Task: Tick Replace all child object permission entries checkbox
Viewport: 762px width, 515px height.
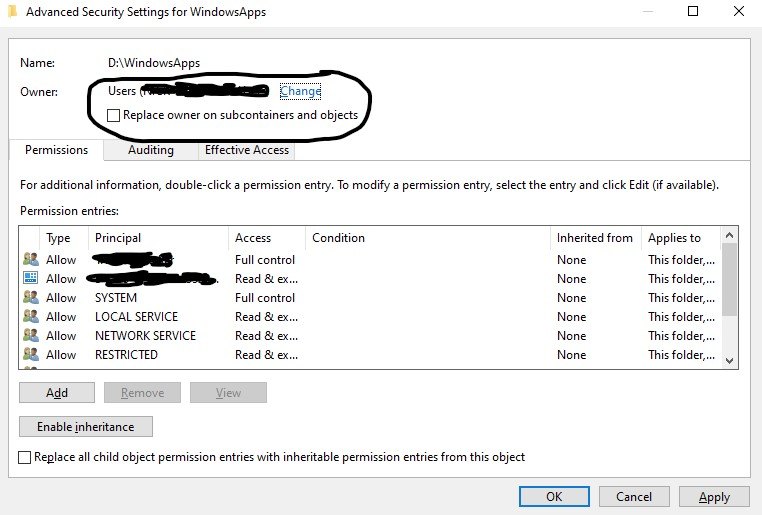Action: coord(24,457)
